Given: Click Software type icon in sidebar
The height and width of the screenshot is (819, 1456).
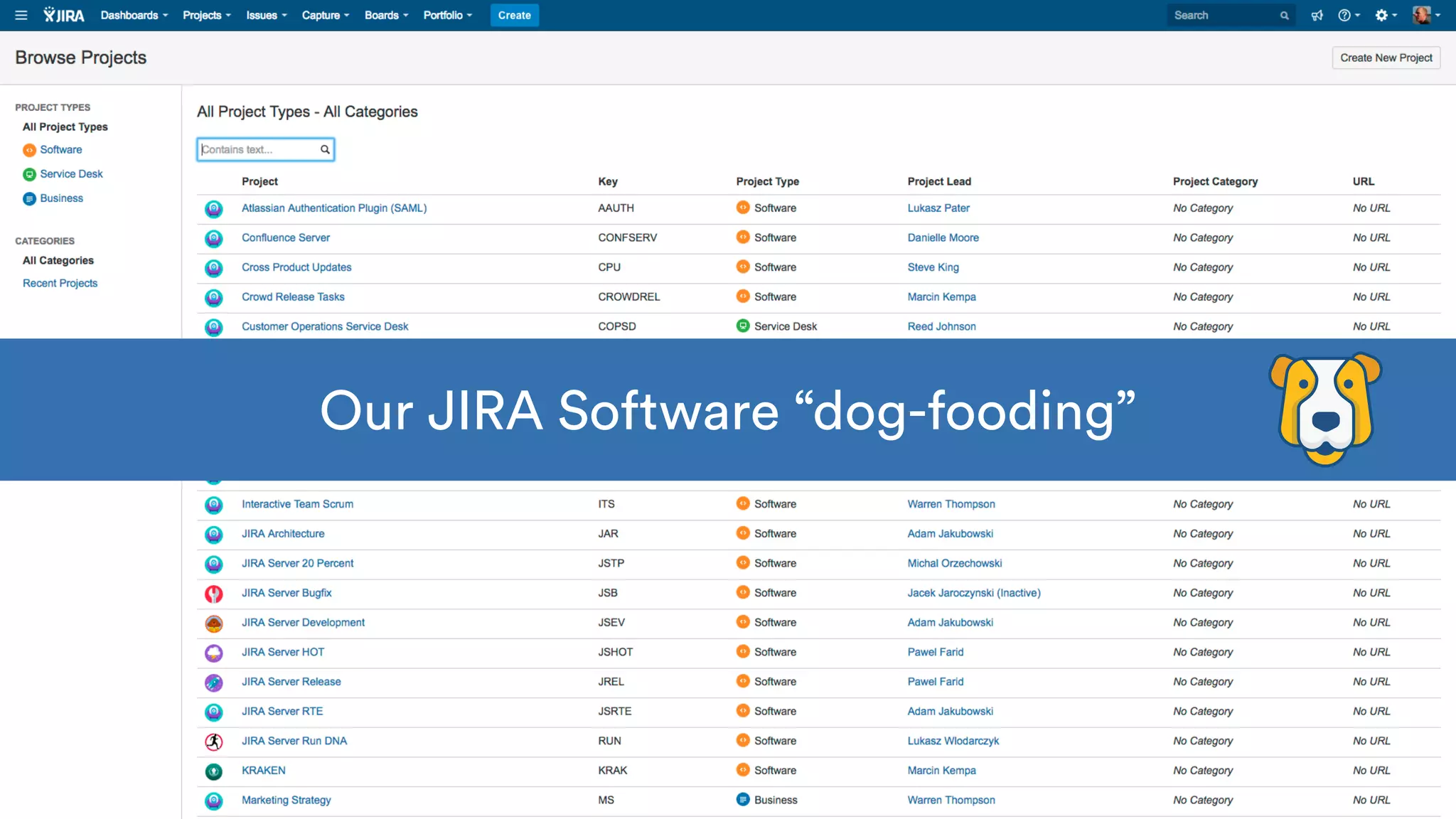Looking at the screenshot, I should click(29, 150).
